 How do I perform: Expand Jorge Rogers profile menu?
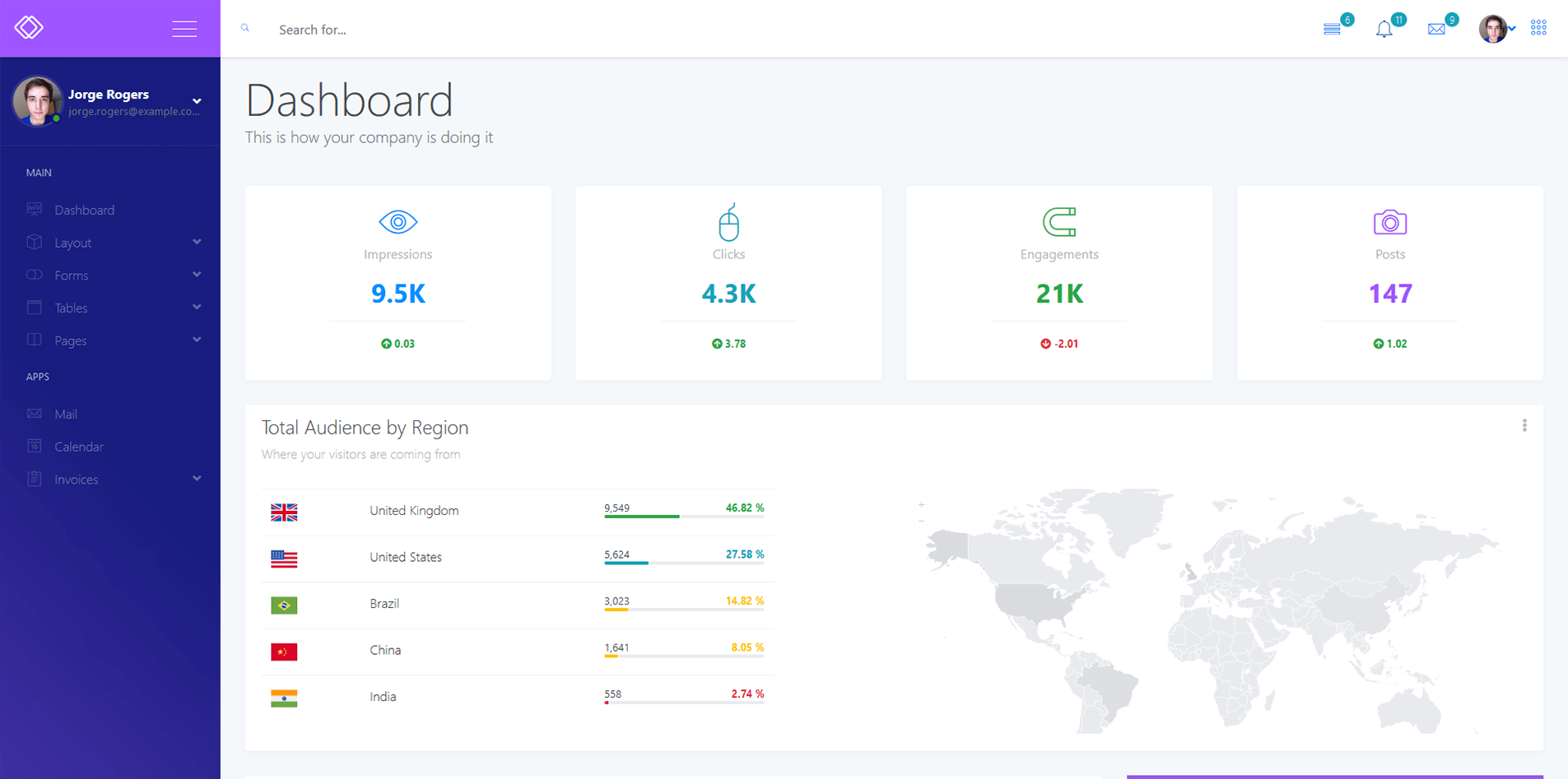pyautogui.click(x=197, y=101)
